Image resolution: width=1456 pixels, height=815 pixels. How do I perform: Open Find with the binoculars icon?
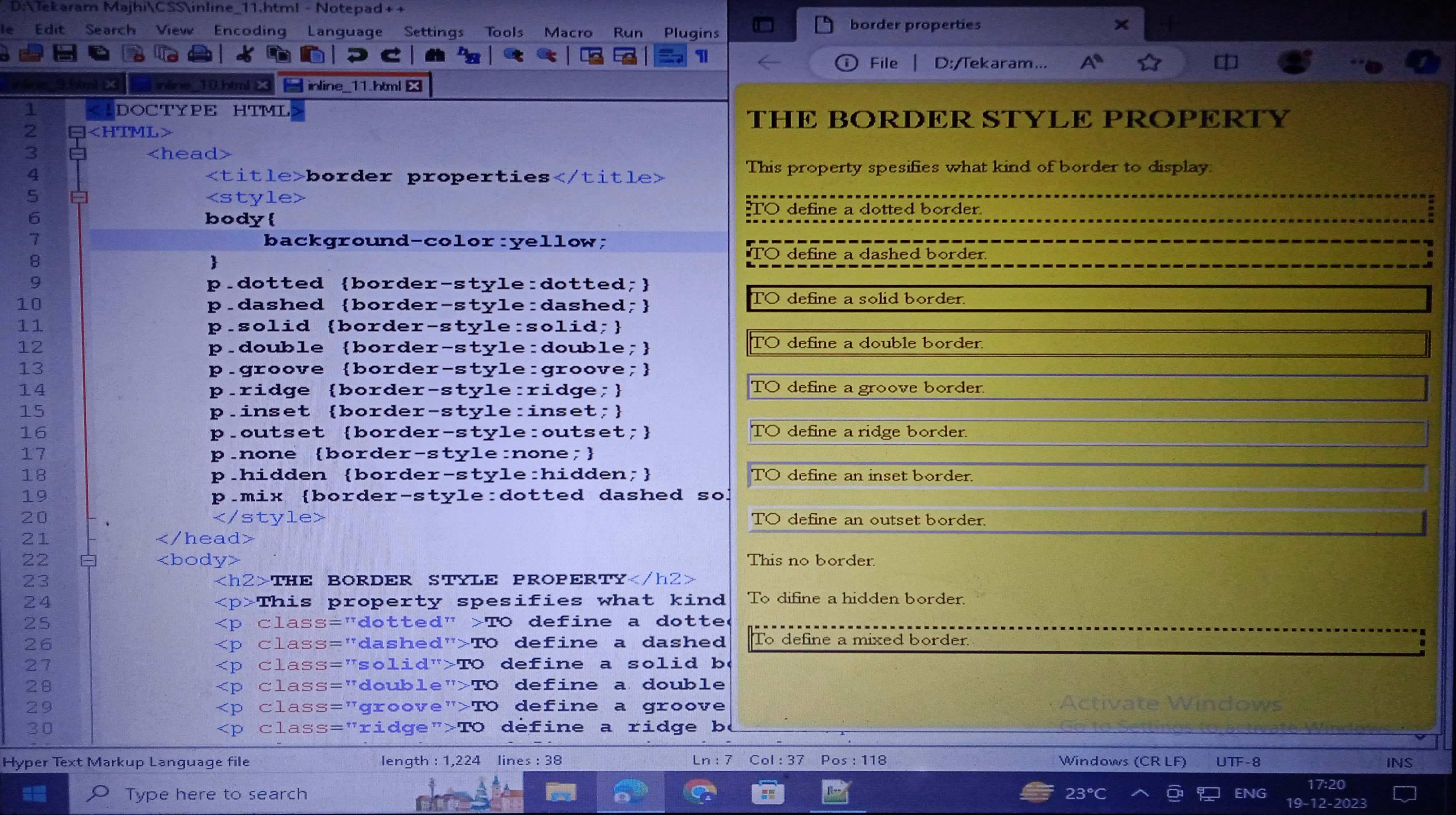[x=435, y=55]
